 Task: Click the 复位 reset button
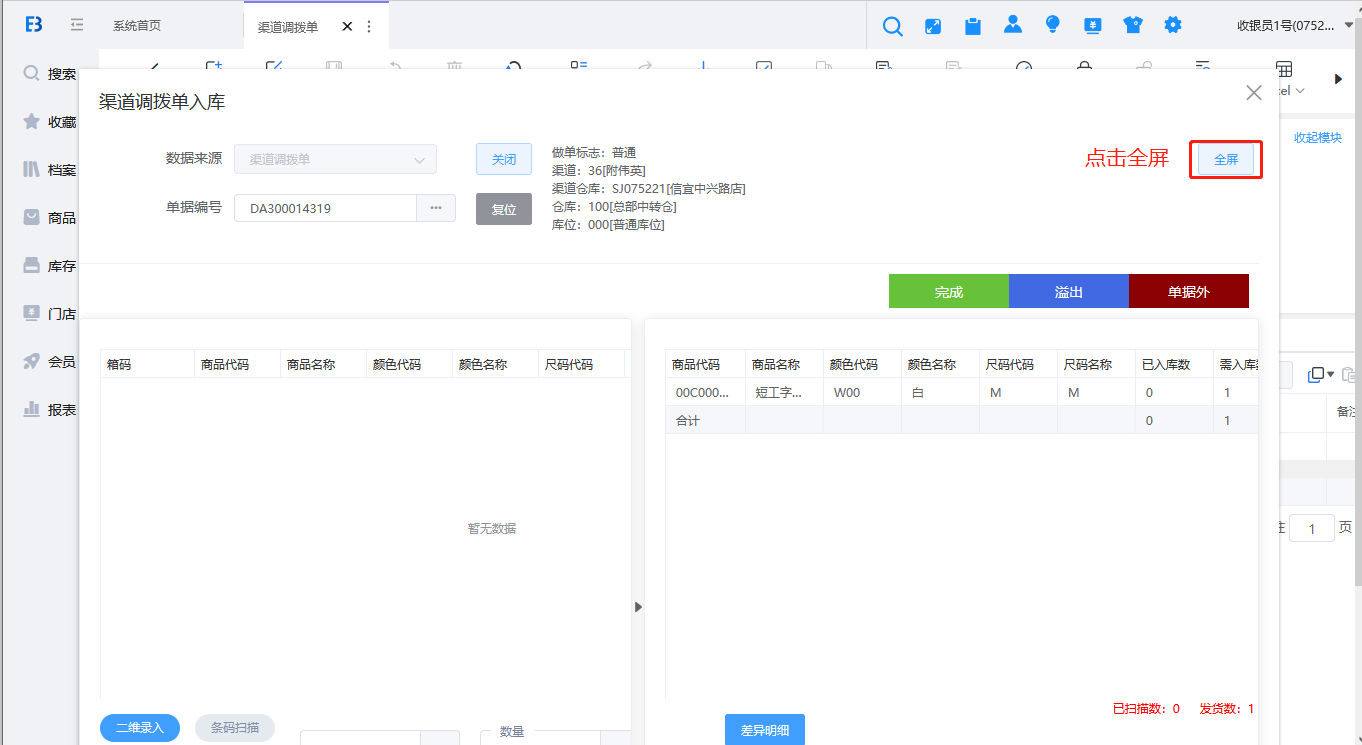[x=504, y=209]
